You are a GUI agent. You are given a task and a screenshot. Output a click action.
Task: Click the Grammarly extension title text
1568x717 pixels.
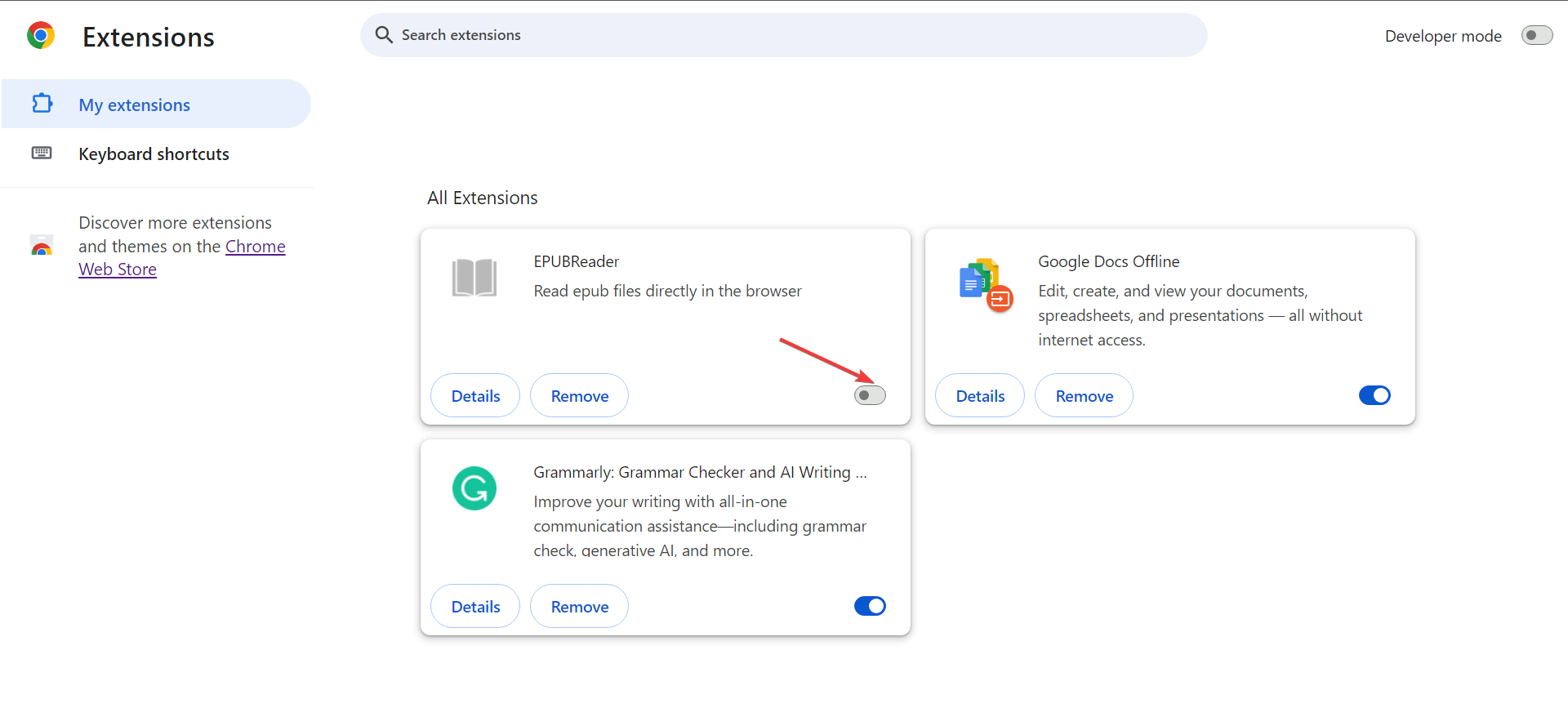701,472
